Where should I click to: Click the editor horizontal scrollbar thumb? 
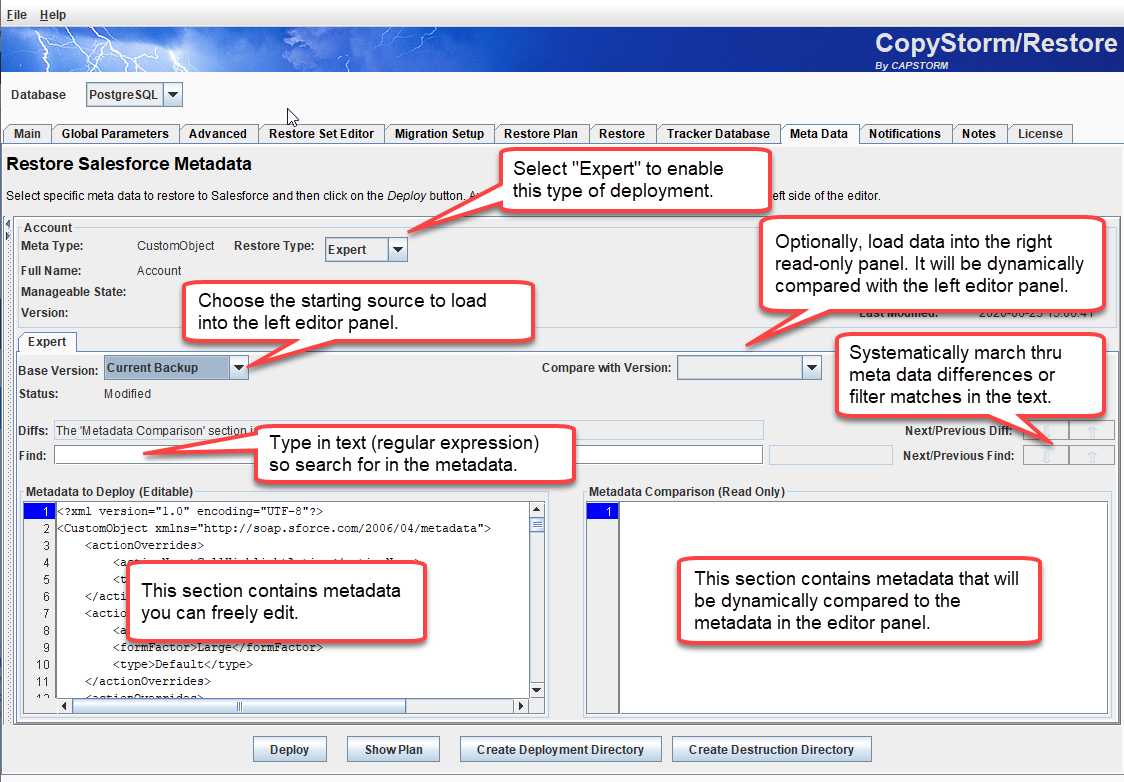[x=239, y=706]
